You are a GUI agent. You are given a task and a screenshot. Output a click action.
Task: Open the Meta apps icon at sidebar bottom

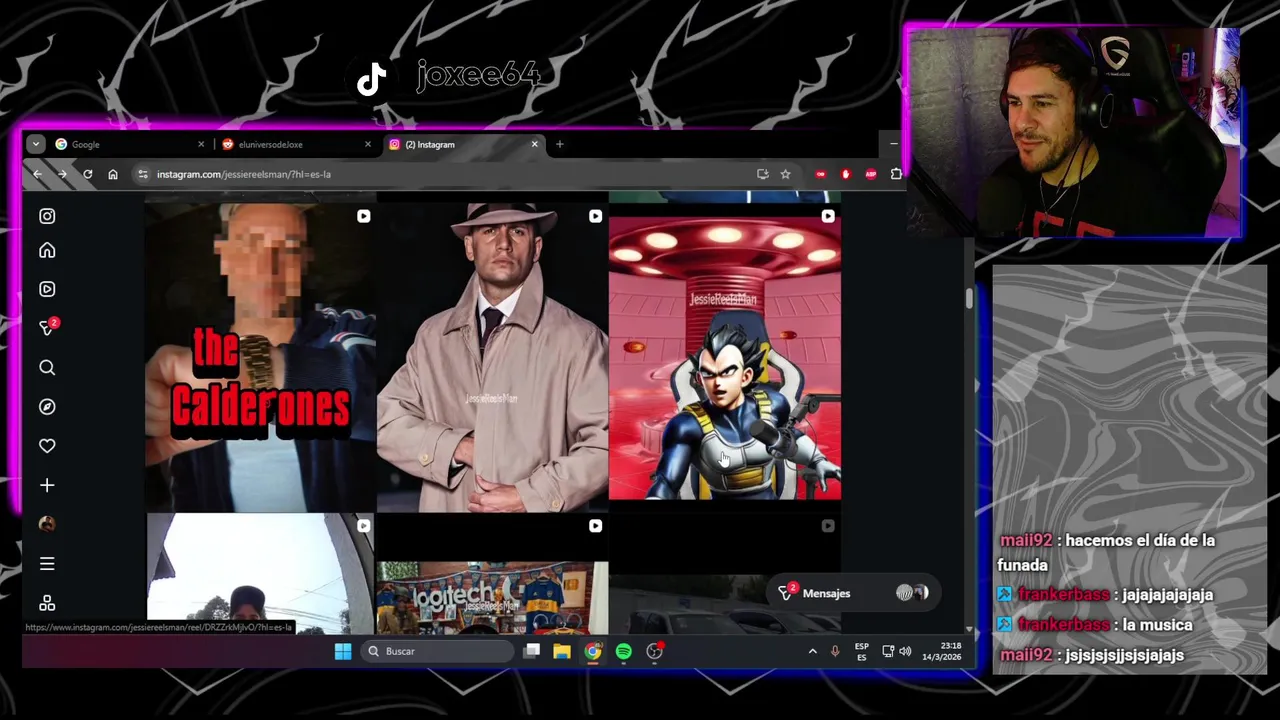click(x=47, y=603)
